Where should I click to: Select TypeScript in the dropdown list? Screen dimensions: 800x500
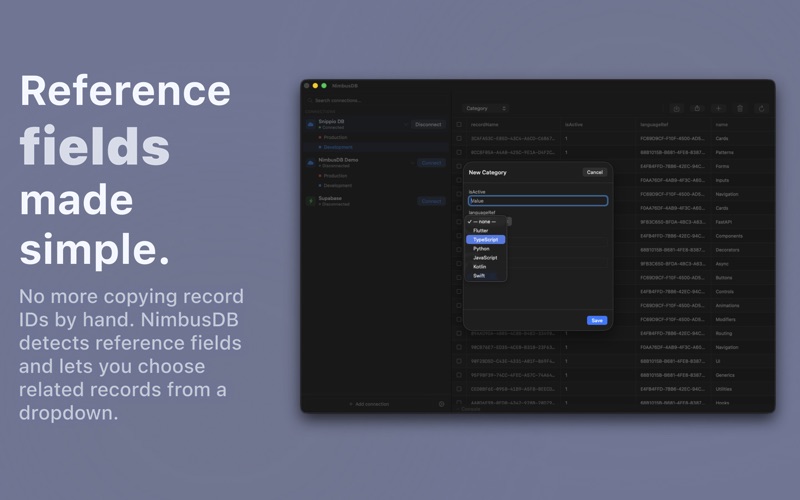[486, 240]
